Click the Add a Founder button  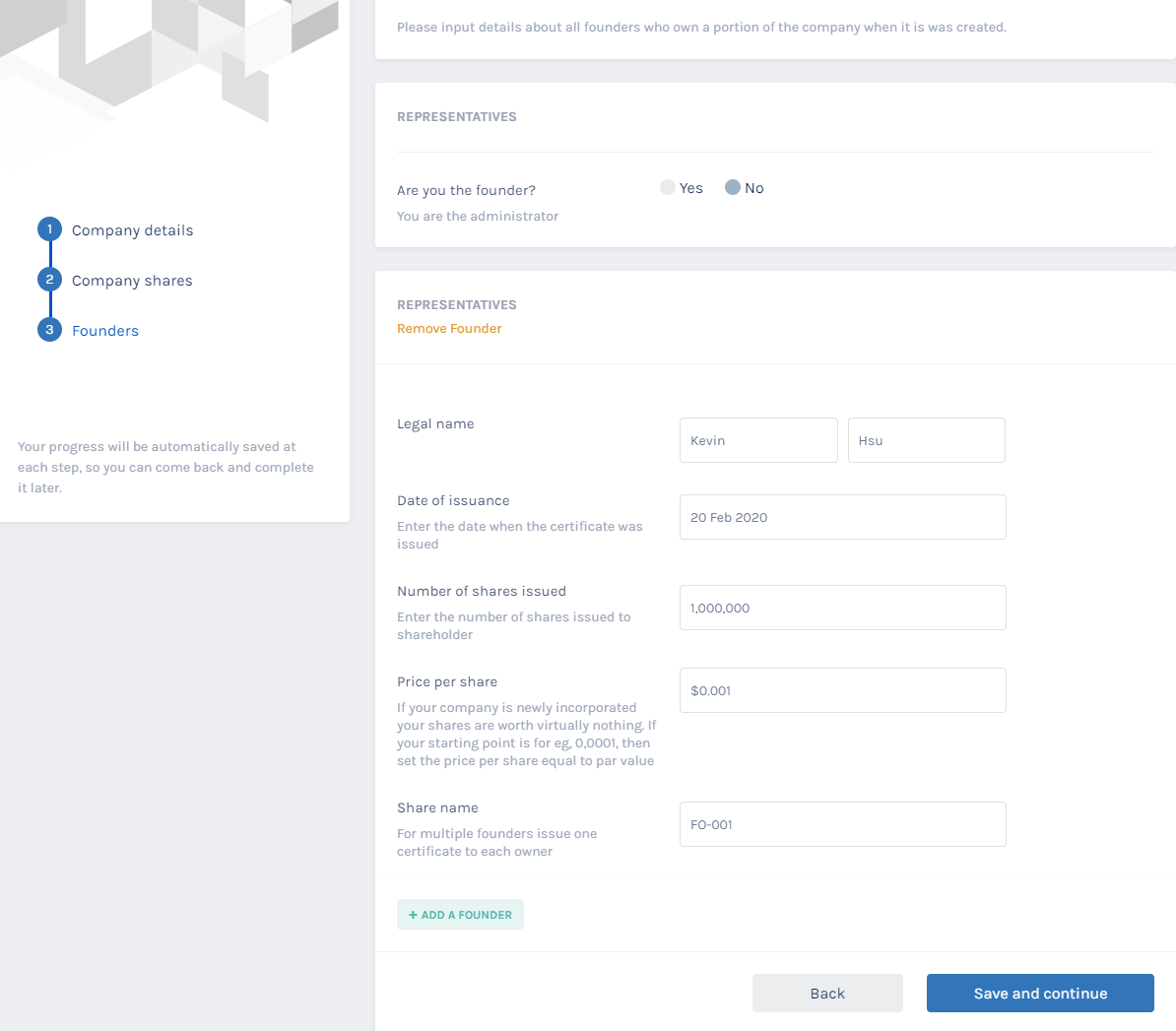click(460, 915)
